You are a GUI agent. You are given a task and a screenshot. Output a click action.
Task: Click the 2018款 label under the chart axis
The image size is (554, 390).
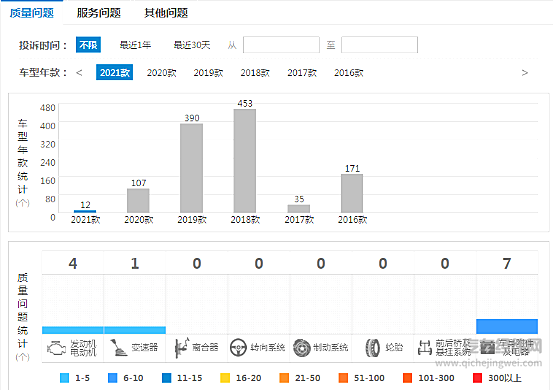click(245, 220)
